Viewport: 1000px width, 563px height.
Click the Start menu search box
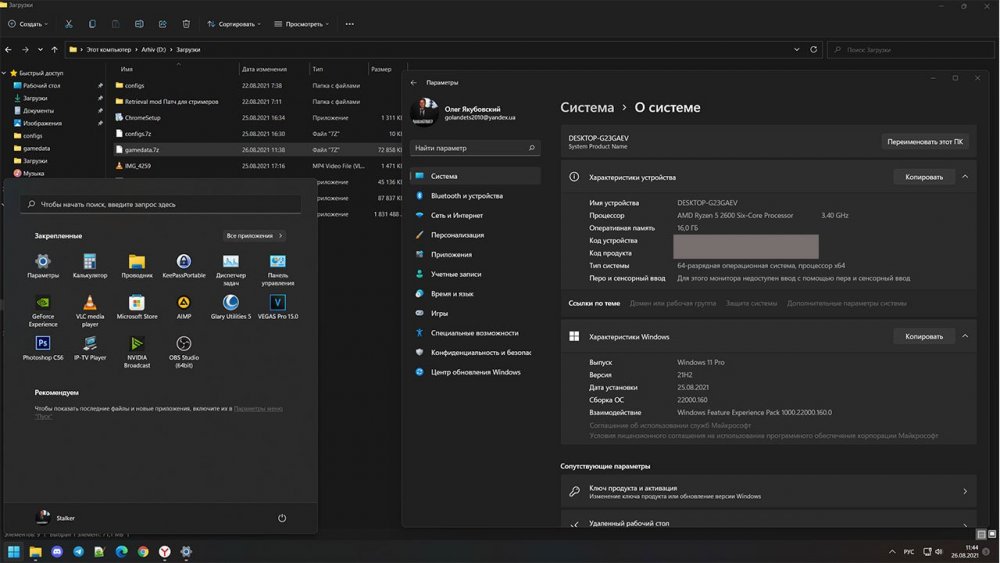[161, 204]
